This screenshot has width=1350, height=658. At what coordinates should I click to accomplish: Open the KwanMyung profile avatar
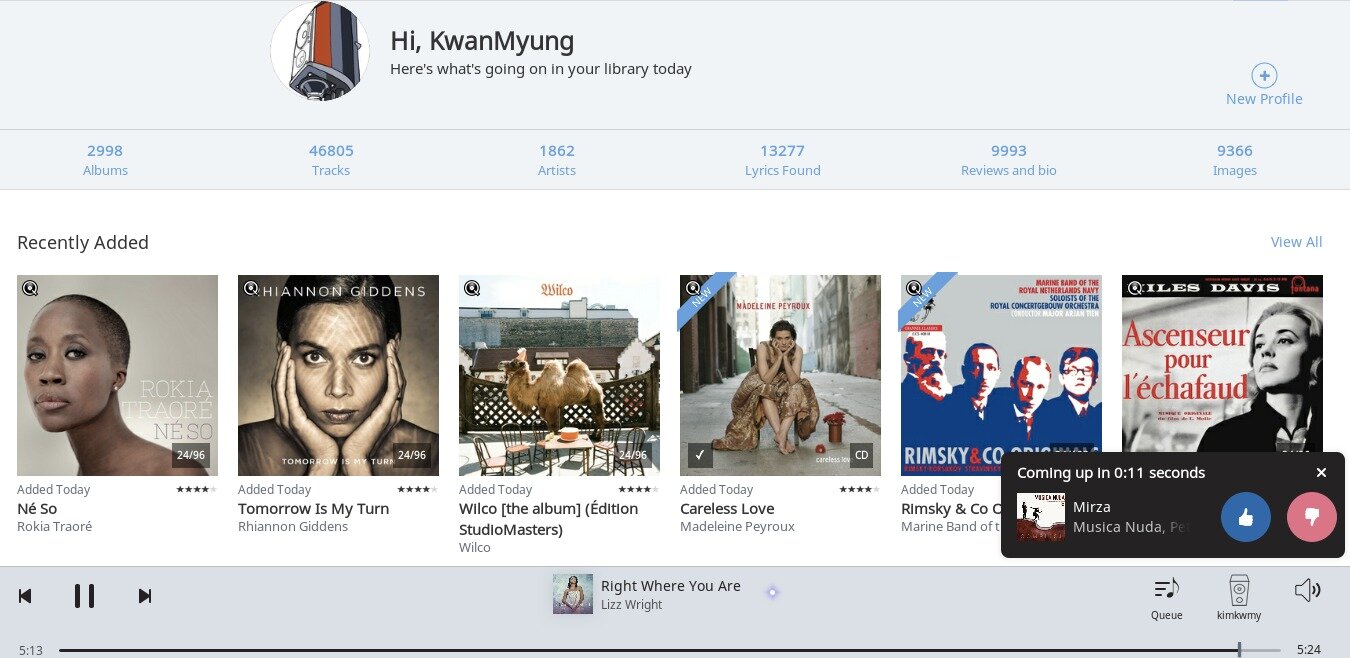click(320, 51)
